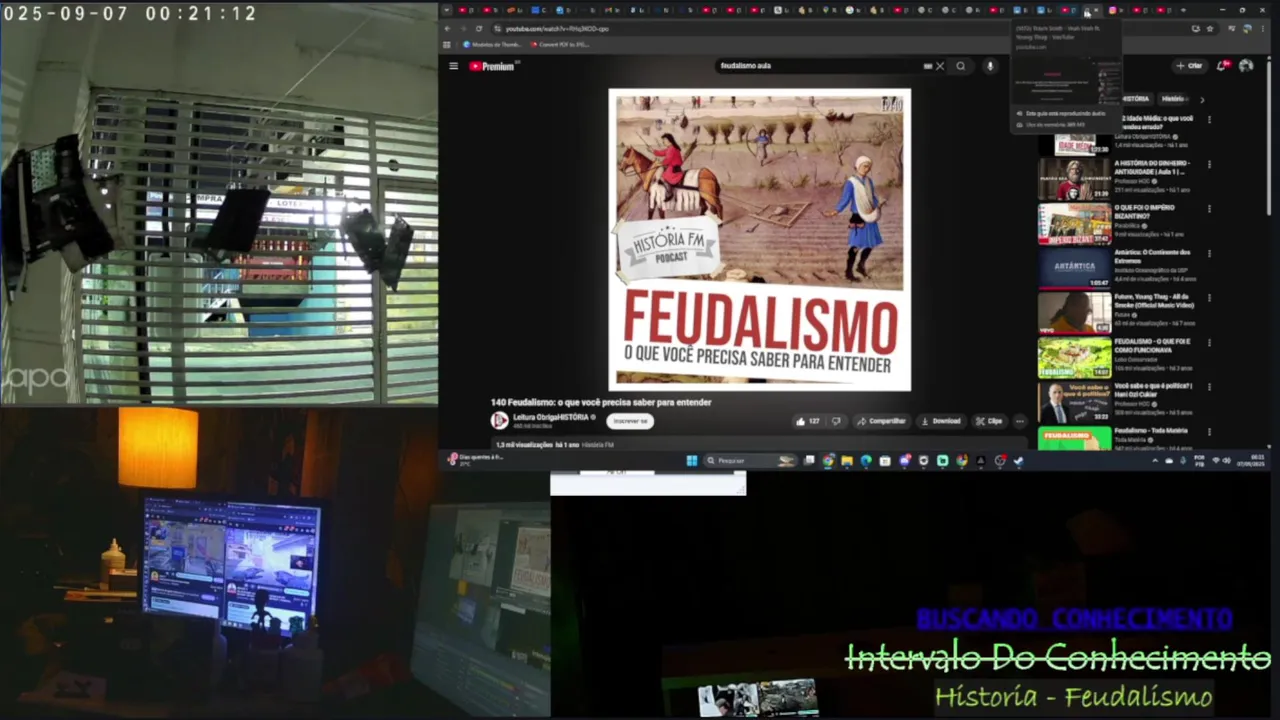Open the Modelos de Thumb bookmark
The height and width of the screenshot is (720, 1280).
(x=491, y=45)
